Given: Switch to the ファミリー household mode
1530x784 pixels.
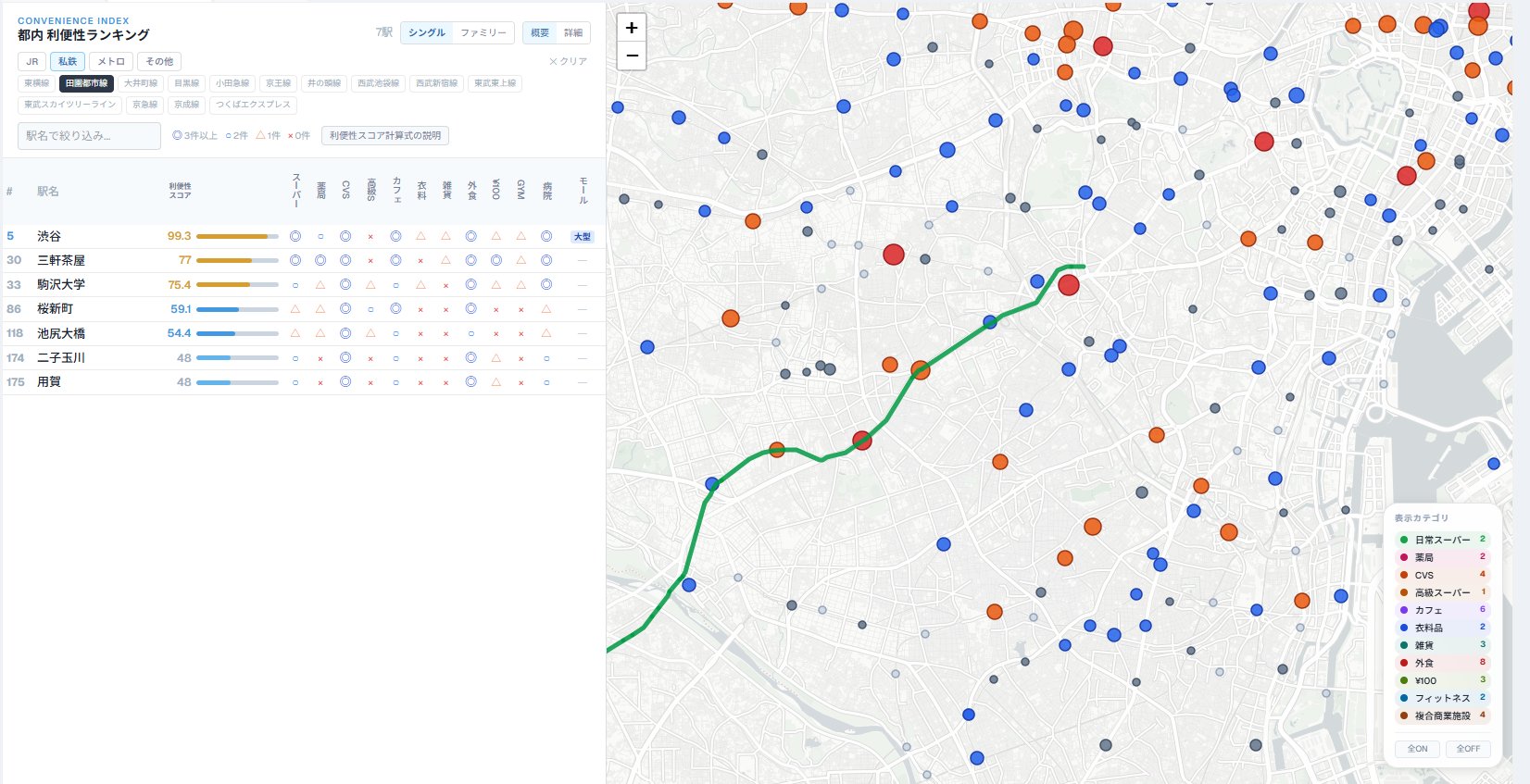Looking at the screenshot, I should [x=483, y=32].
